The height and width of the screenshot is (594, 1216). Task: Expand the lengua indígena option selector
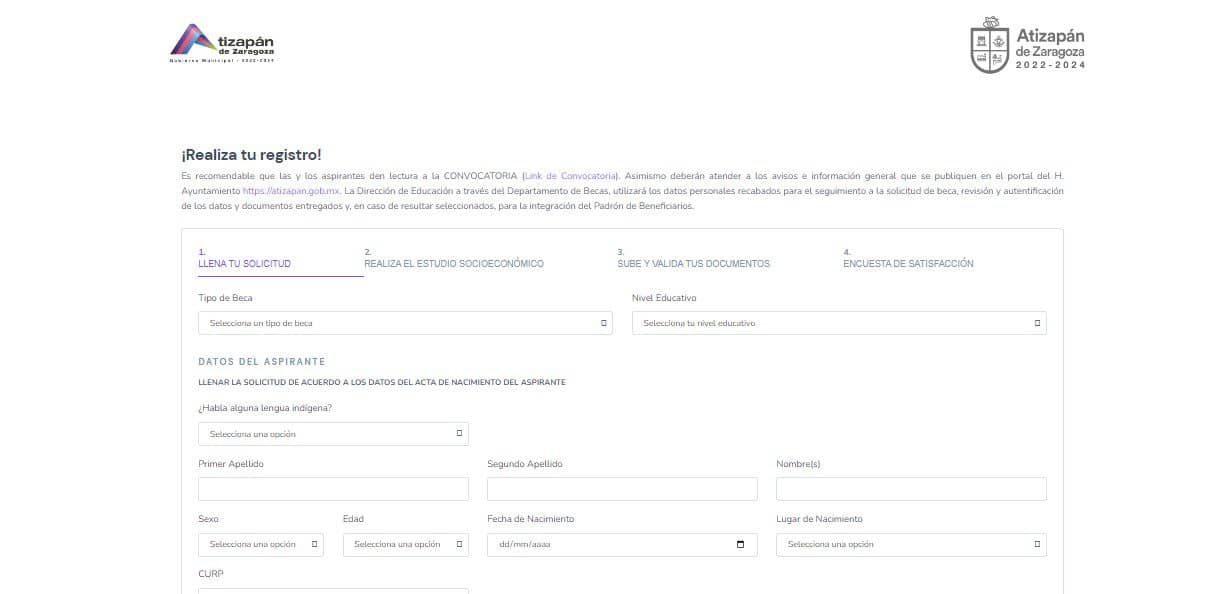[333, 434]
